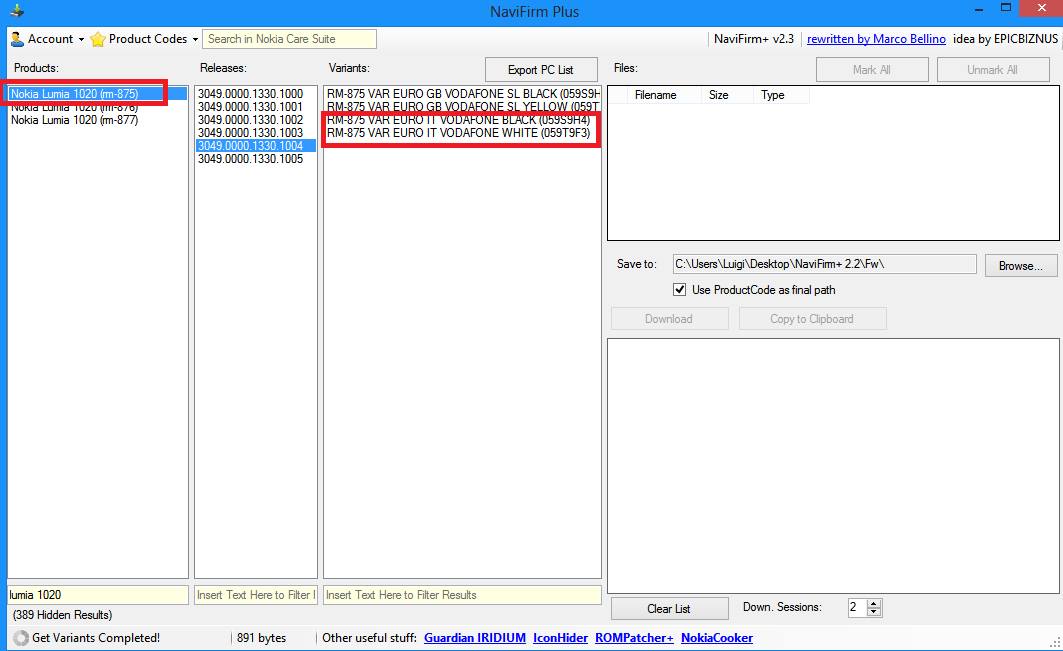
Task: Open the Guardian IRIDIUM link
Action: [475, 637]
